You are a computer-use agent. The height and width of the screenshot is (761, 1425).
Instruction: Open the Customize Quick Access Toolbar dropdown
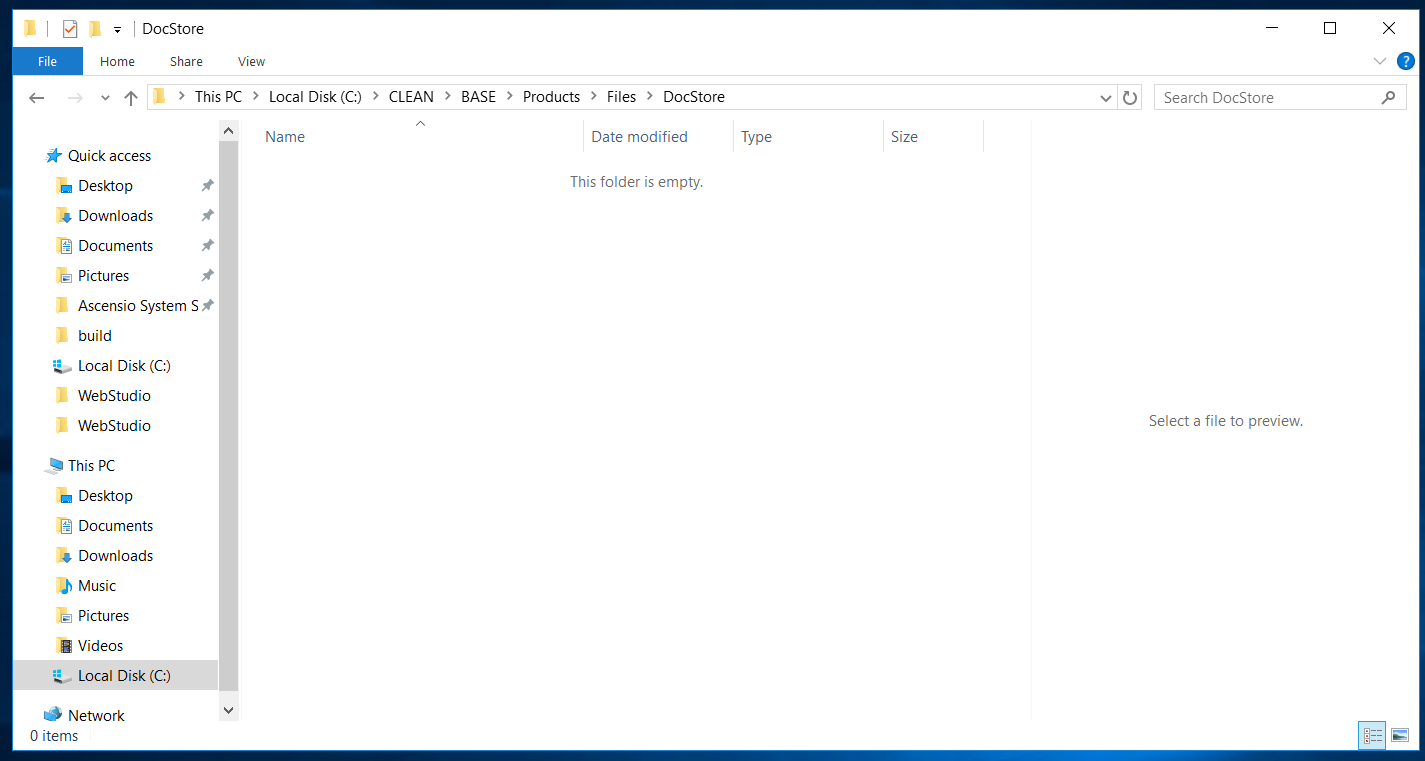point(117,30)
